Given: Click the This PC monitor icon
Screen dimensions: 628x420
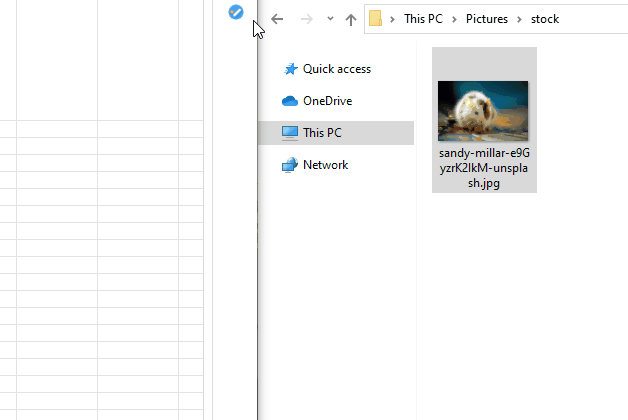Looking at the screenshot, I should (290, 133).
